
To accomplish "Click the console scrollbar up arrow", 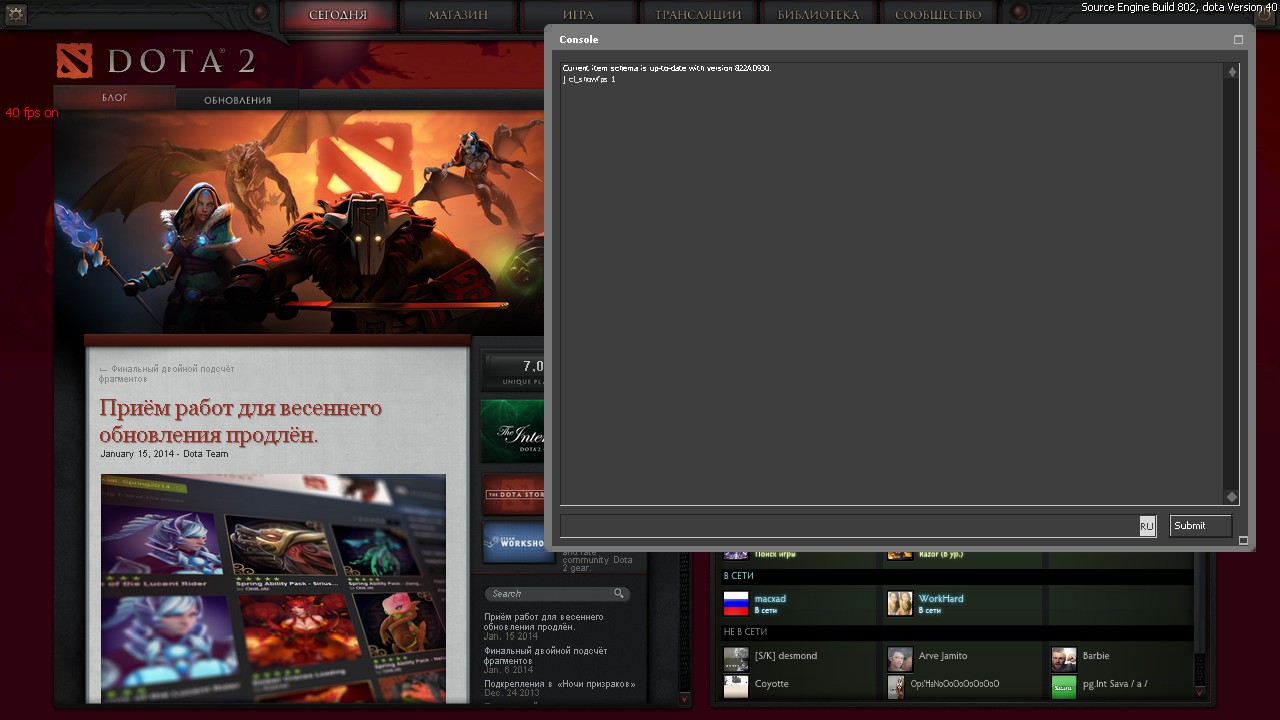I will click(1232, 72).
